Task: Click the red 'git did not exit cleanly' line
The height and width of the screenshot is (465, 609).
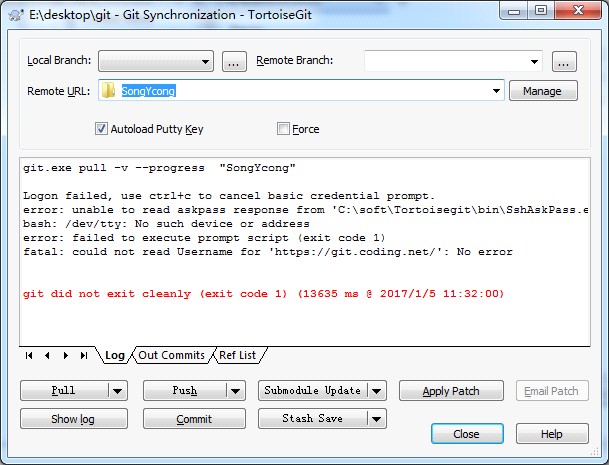Action: (x=263, y=294)
